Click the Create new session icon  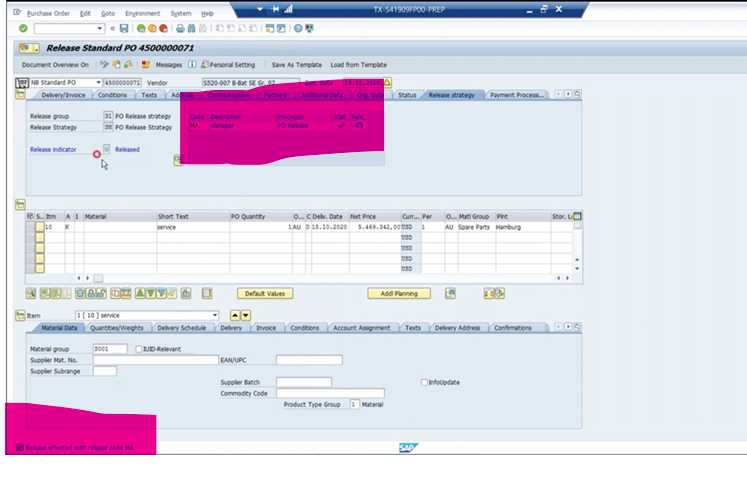click(x=270, y=29)
